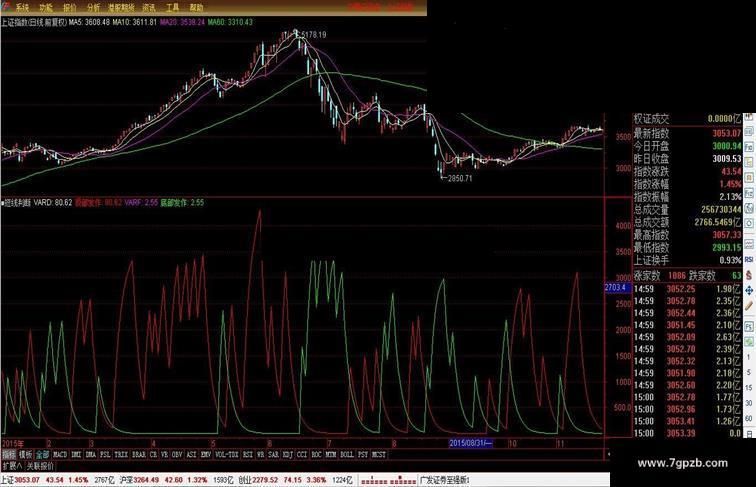756x487 pixels.
Task: Switch indicator to BRAR
Action: coord(139,454)
